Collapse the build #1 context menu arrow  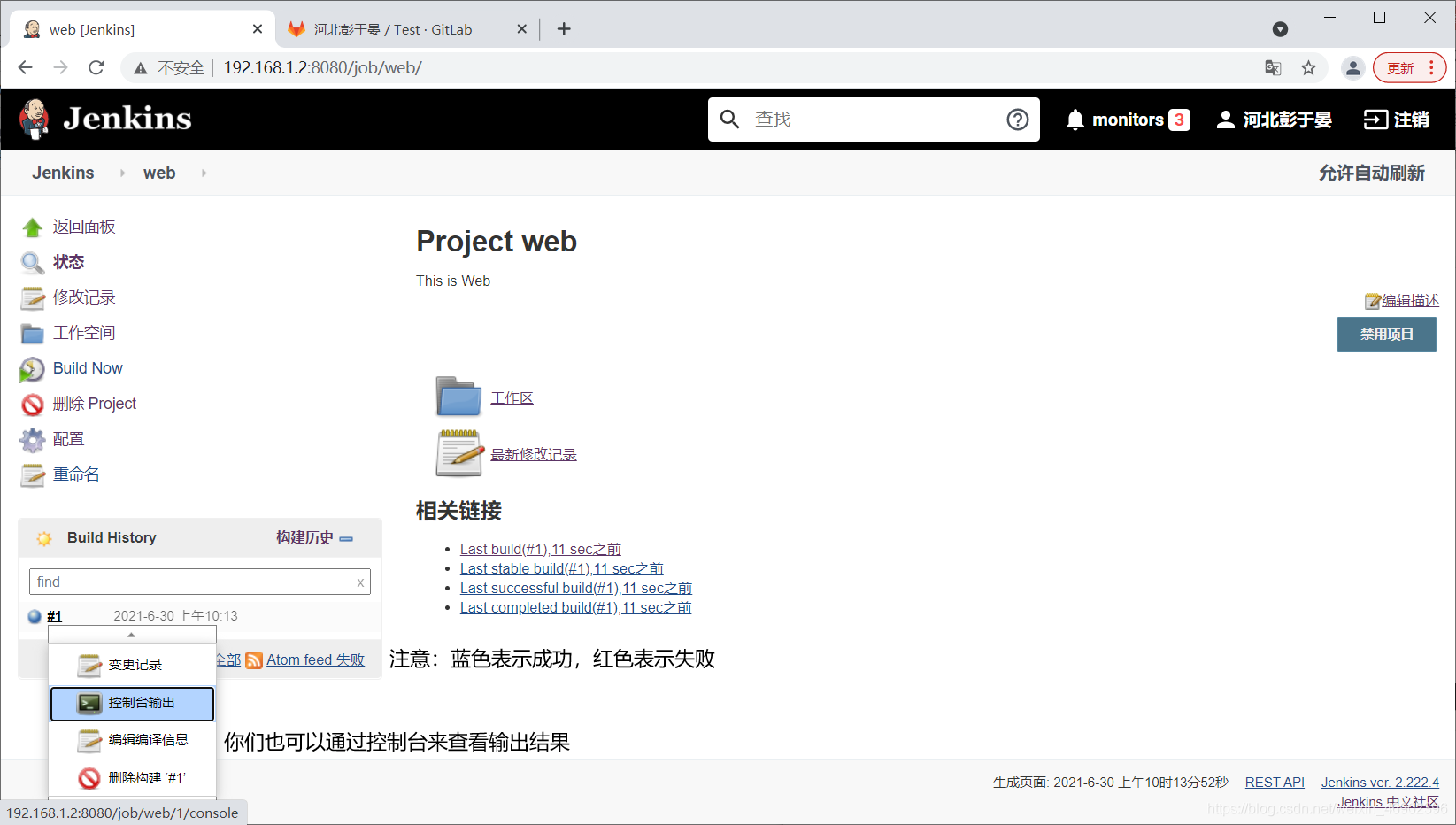pyautogui.click(x=131, y=635)
